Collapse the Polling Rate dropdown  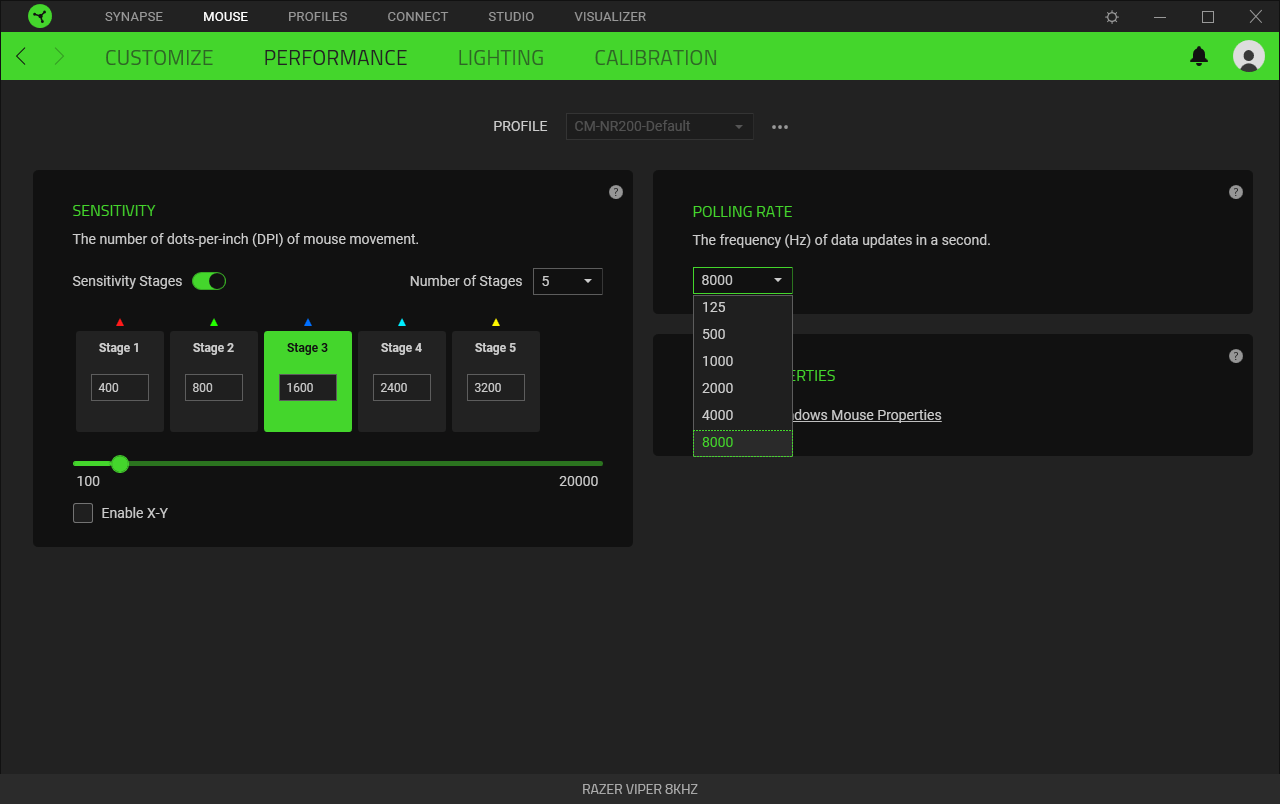pyautogui.click(x=743, y=280)
